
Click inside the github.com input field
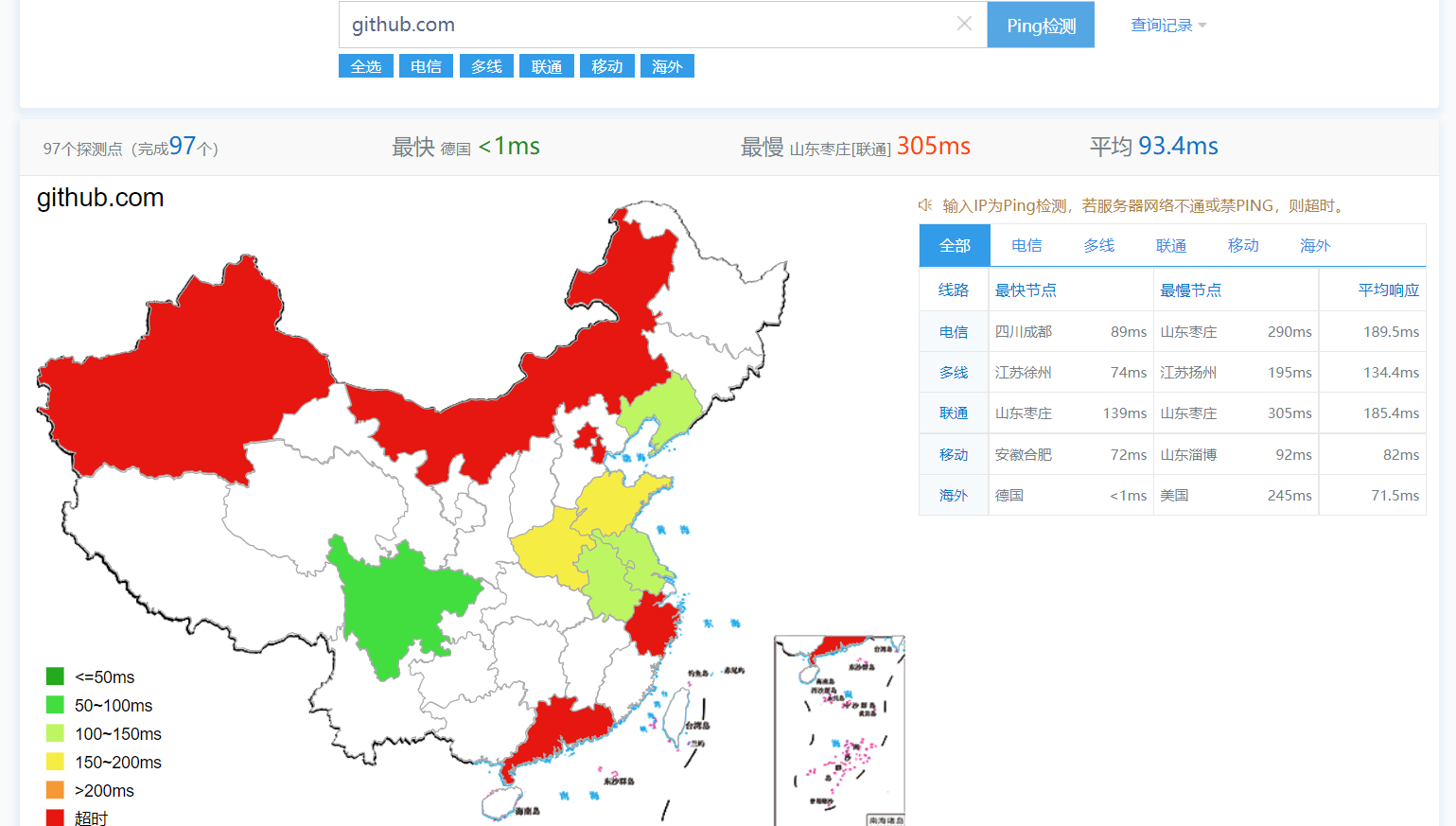pos(643,26)
